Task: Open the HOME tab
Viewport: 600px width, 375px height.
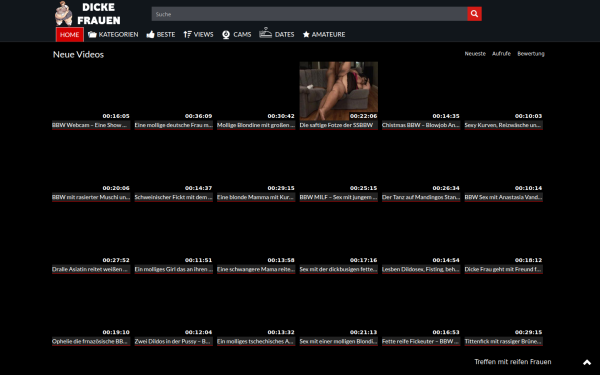Action: [x=70, y=34]
